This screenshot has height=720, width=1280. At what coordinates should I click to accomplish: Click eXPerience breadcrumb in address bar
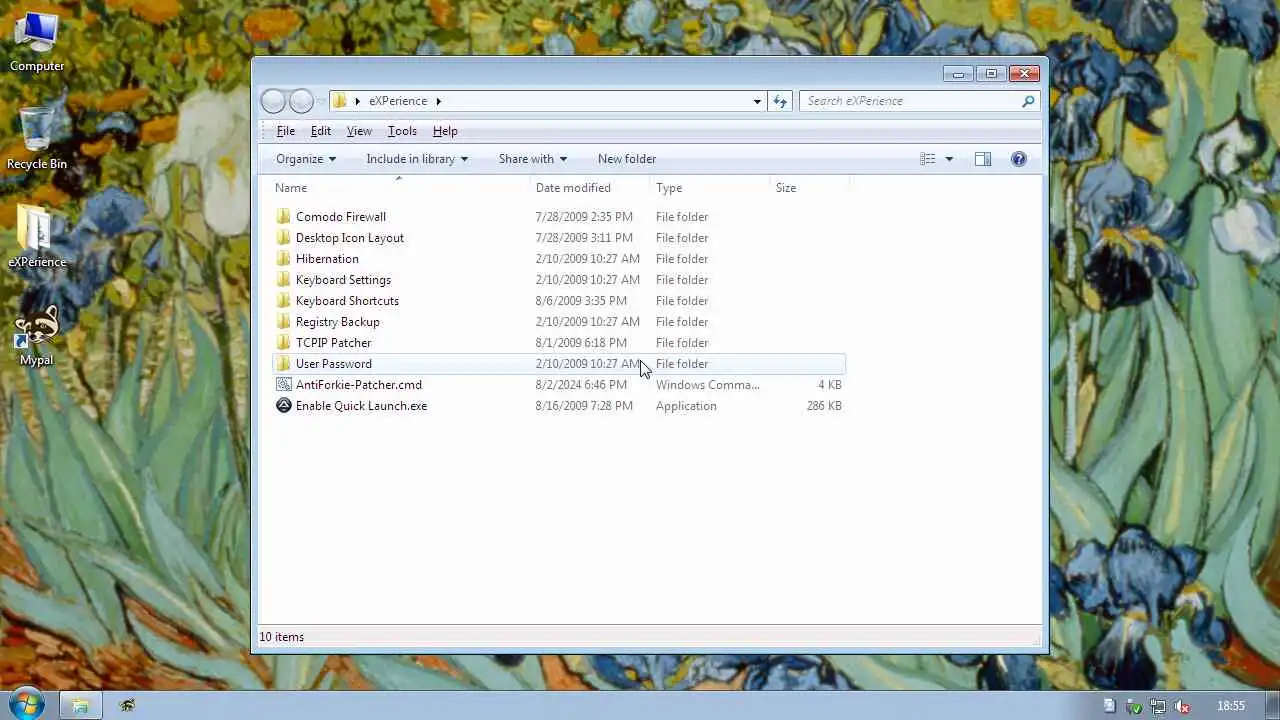click(x=398, y=101)
